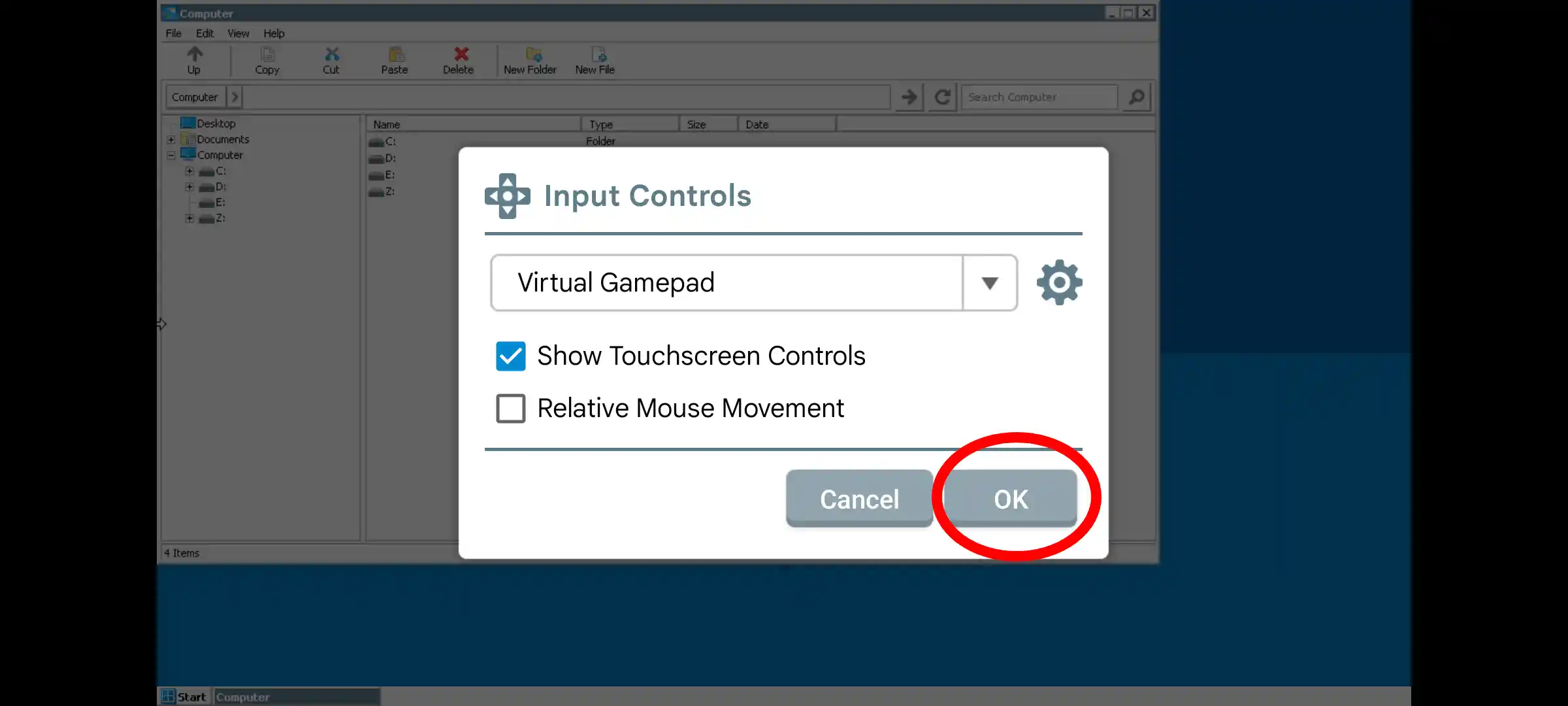Click the search magnifier icon
Screen dimensions: 1568x706
click(1136, 97)
